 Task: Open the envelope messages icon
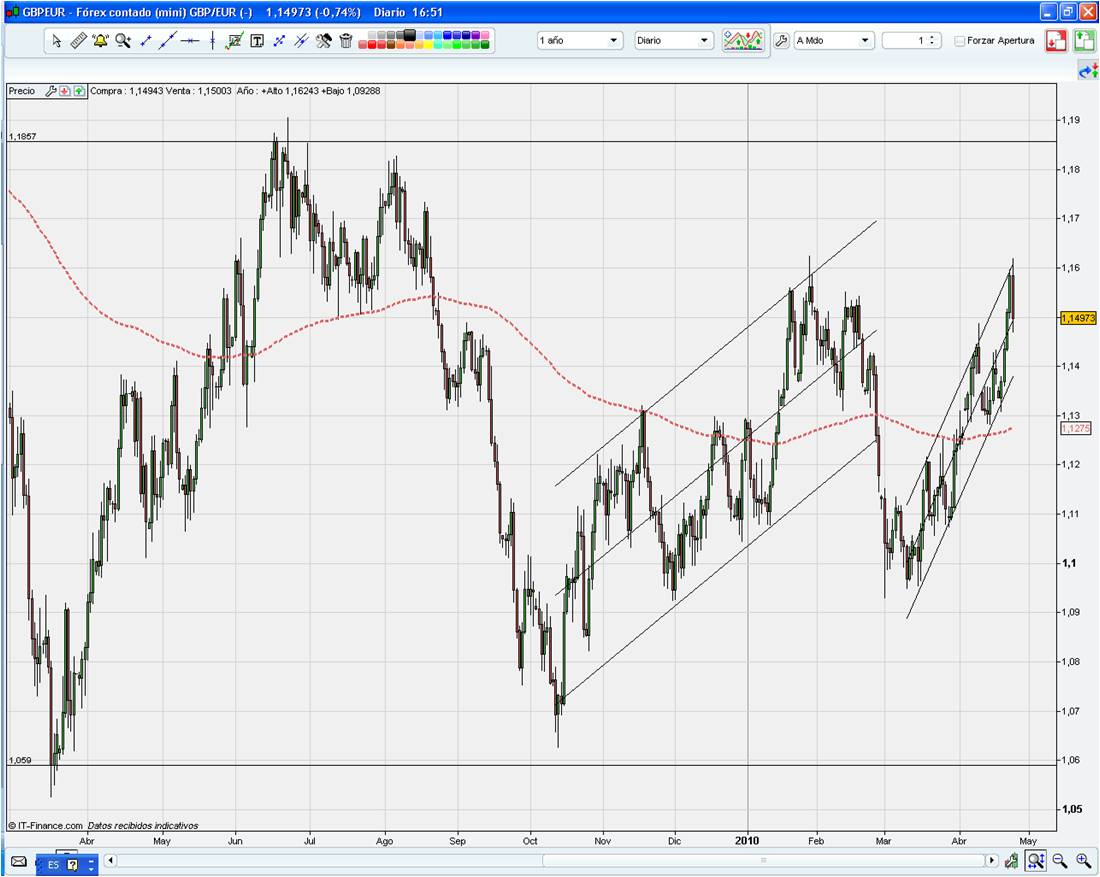click(19, 861)
